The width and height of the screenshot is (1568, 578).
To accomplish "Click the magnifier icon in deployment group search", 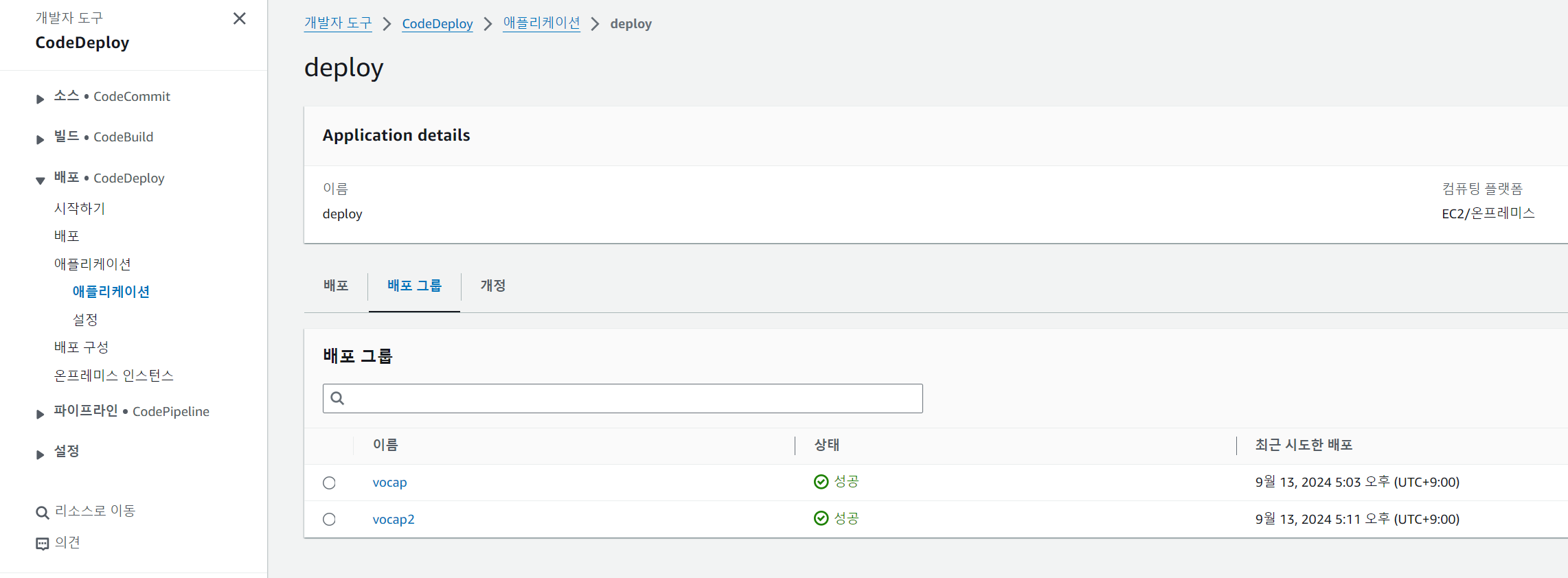I will click(337, 398).
